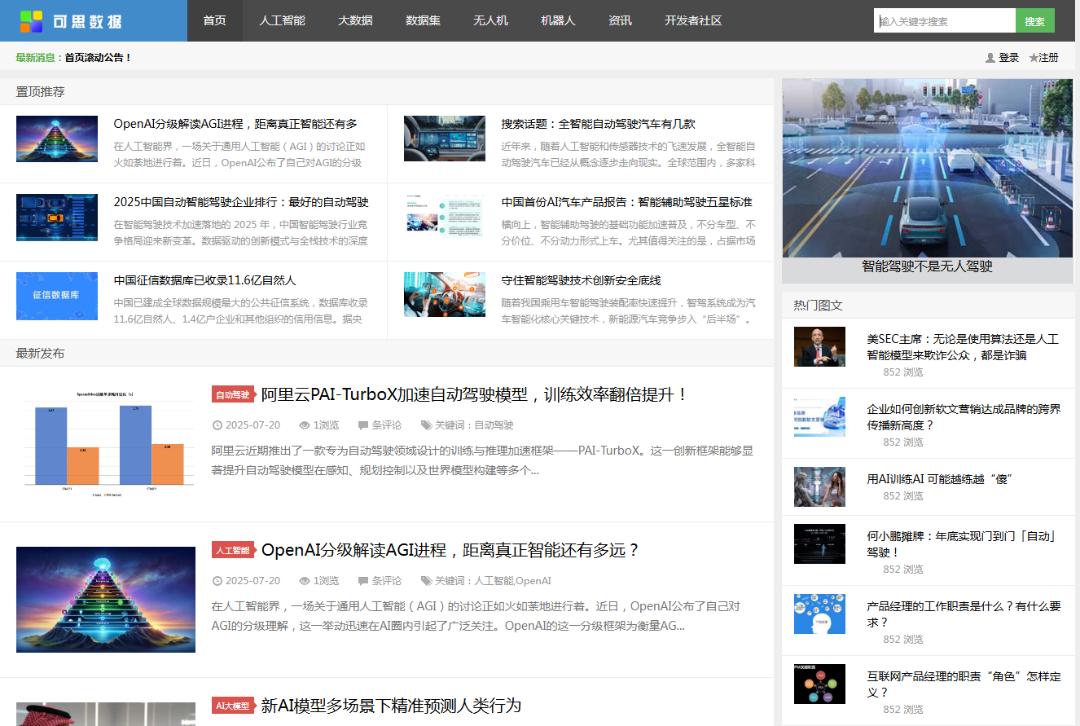The width and height of the screenshot is (1080, 726).
Task: Click the car dashboard thumbnail
Action: point(444,138)
